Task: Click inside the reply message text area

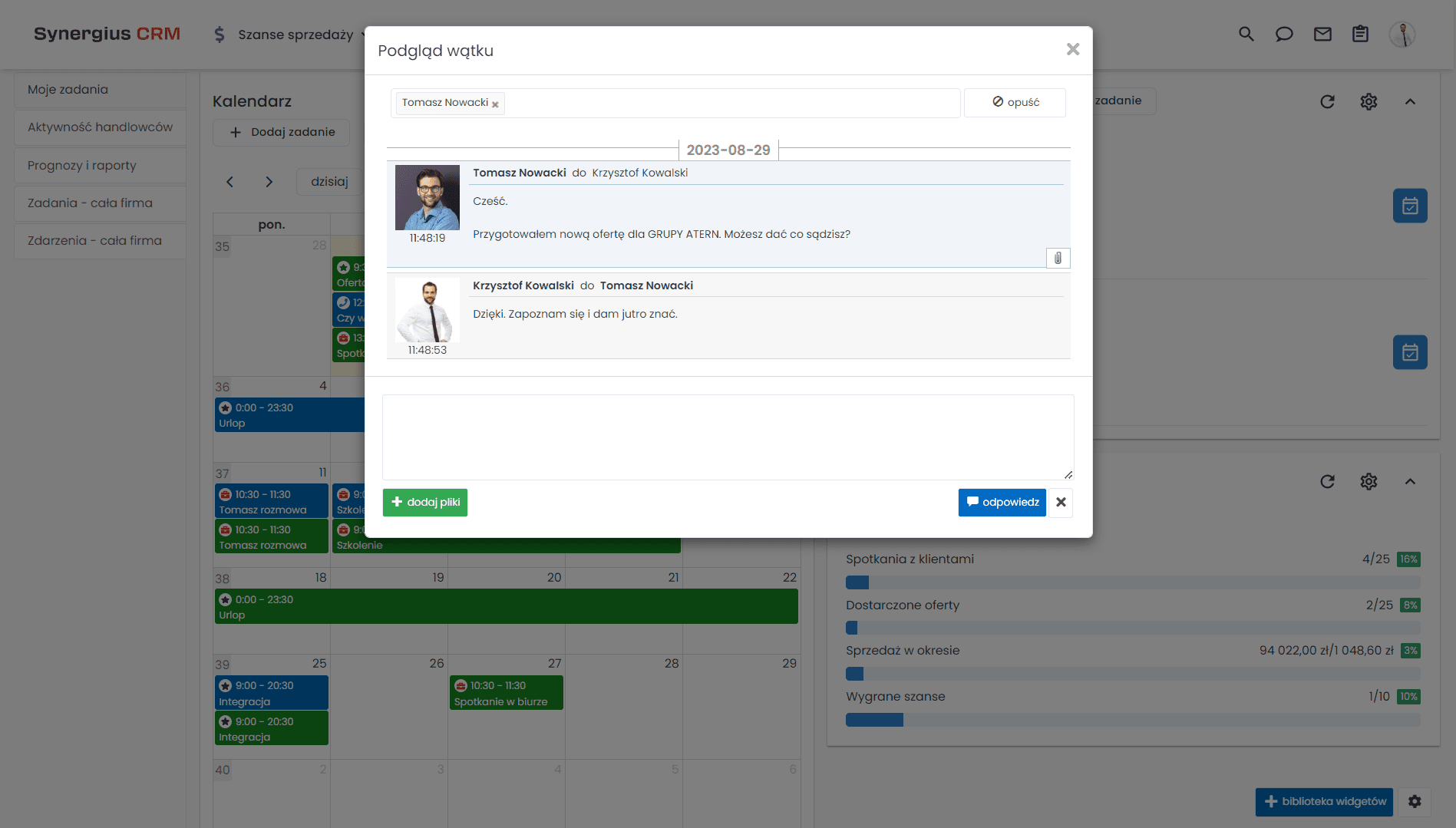Action: point(728,437)
